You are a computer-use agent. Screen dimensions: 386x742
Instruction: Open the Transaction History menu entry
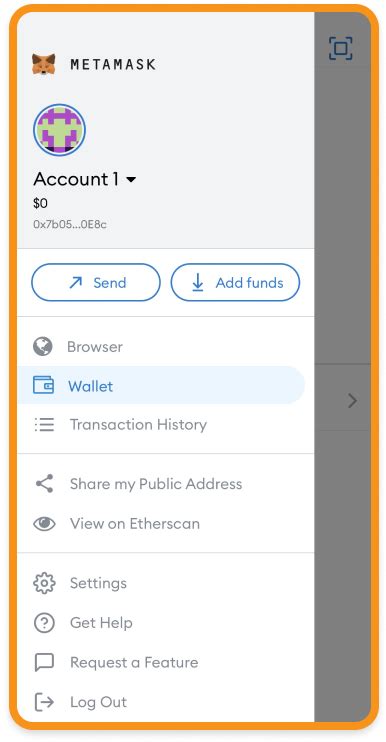(x=166, y=424)
